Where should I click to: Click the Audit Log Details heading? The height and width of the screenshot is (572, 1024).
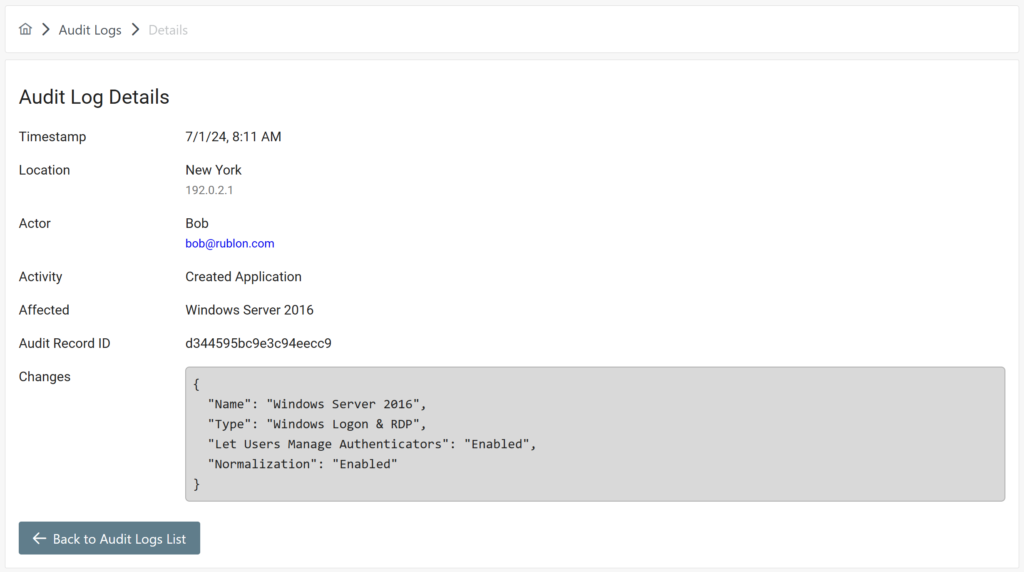[x=94, y=97]
